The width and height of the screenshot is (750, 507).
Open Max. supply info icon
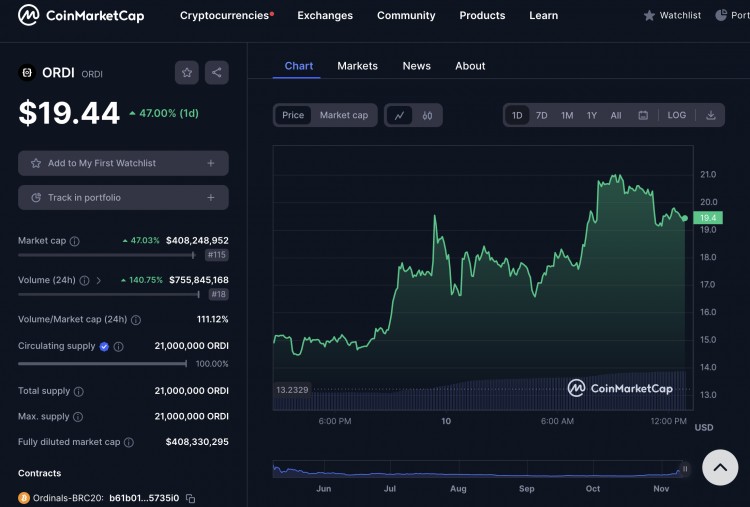pos(78,417)
